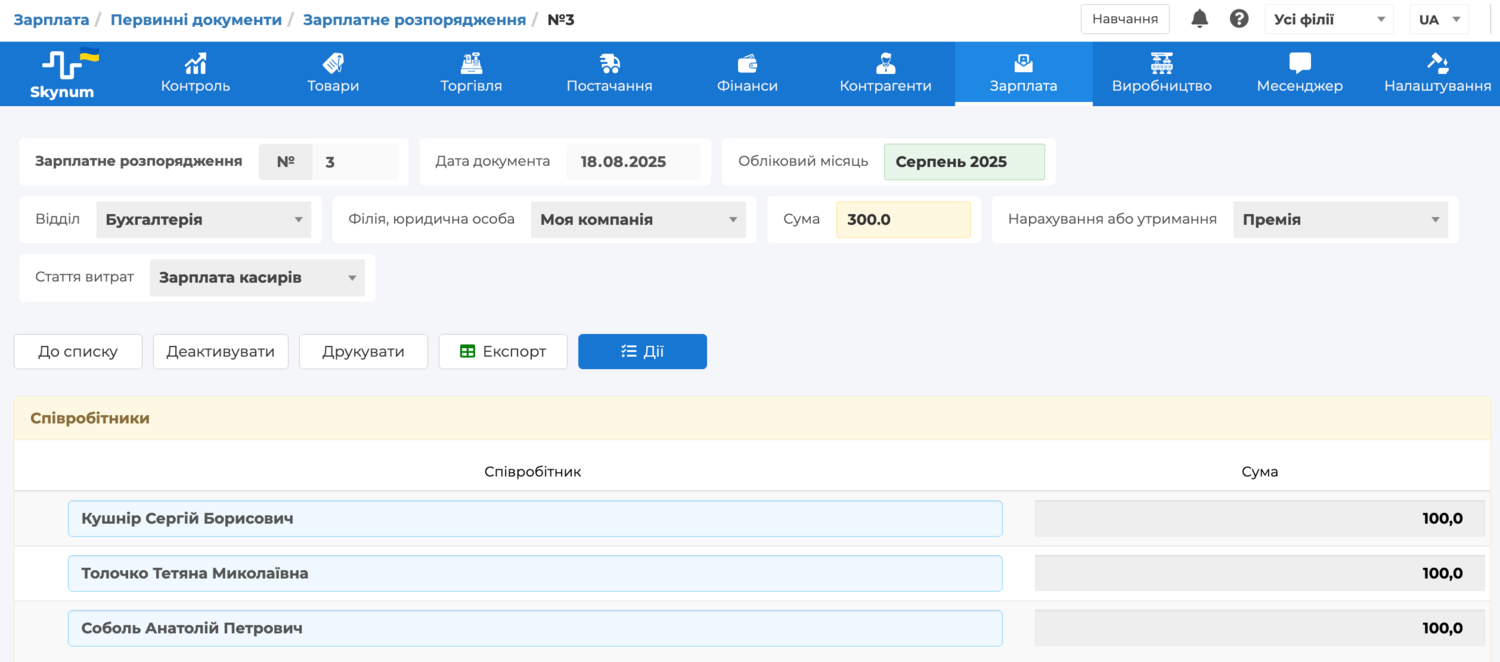Open the Фінанси wallet icon section
The image size is (1500, 662).
click(747, 64)
